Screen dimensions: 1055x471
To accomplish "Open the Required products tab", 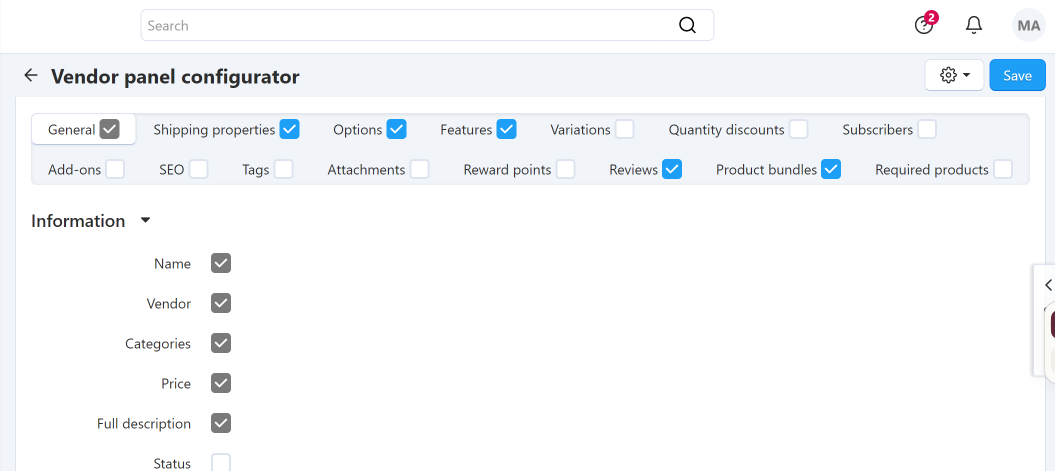I will pyautogui.click(x=932, y=170).
